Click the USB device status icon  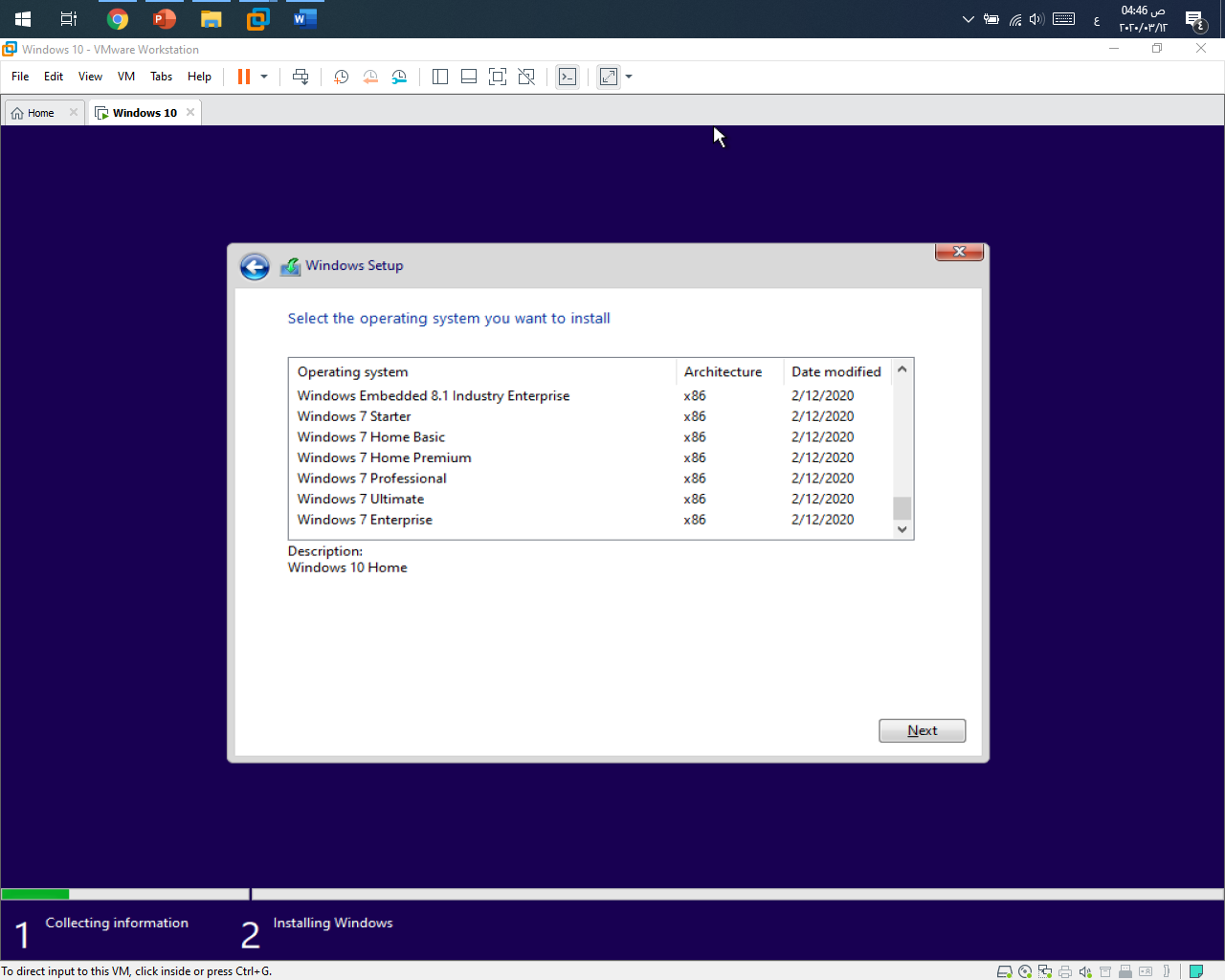[1125, 971]
